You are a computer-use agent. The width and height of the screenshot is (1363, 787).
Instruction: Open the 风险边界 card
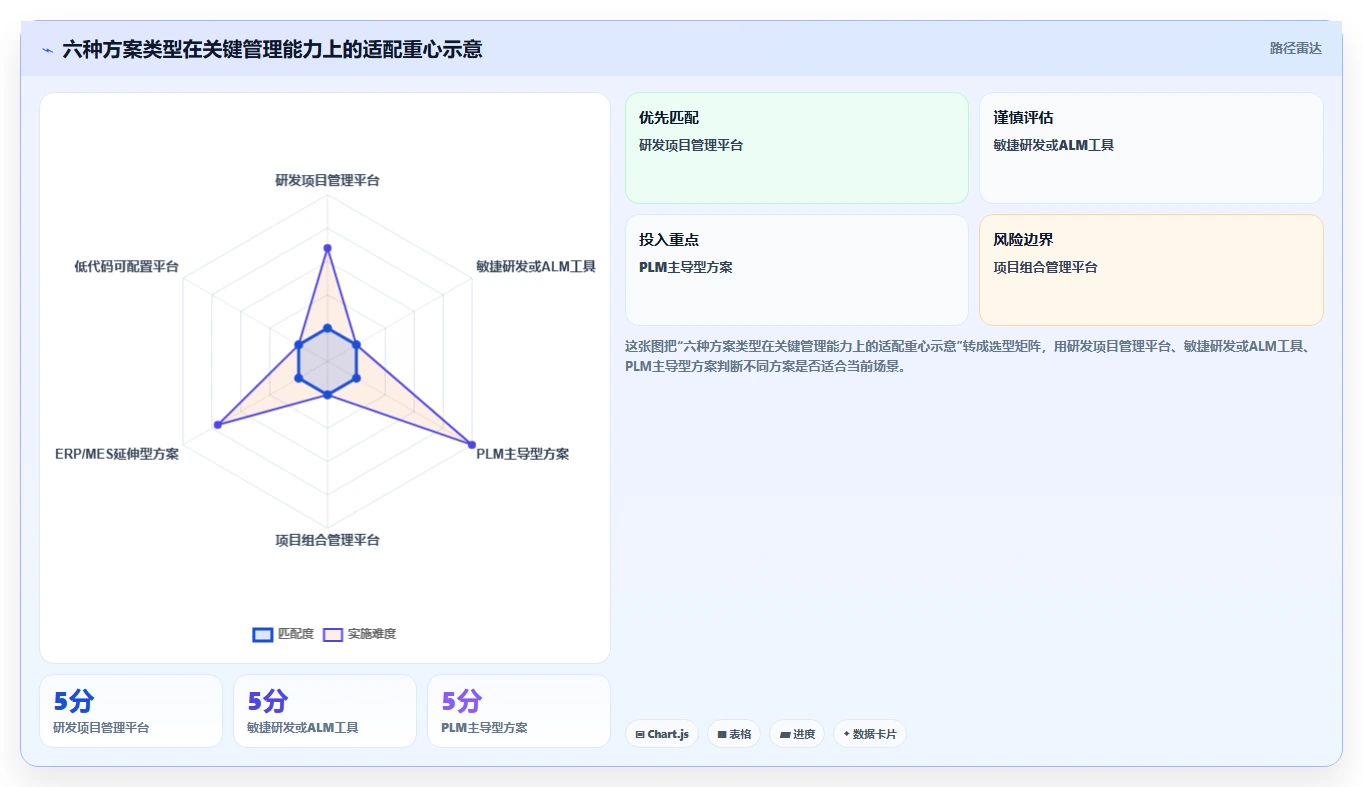[x=1151, y=270]
